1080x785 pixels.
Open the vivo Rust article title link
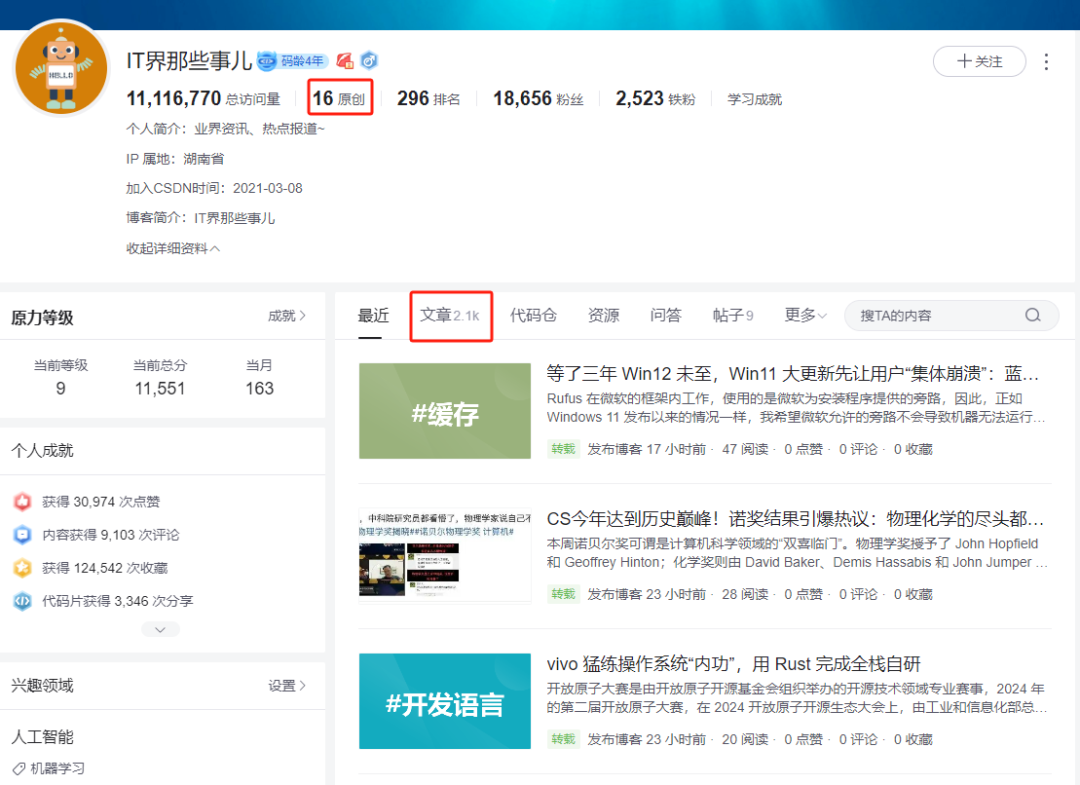(x=734, y=664)
